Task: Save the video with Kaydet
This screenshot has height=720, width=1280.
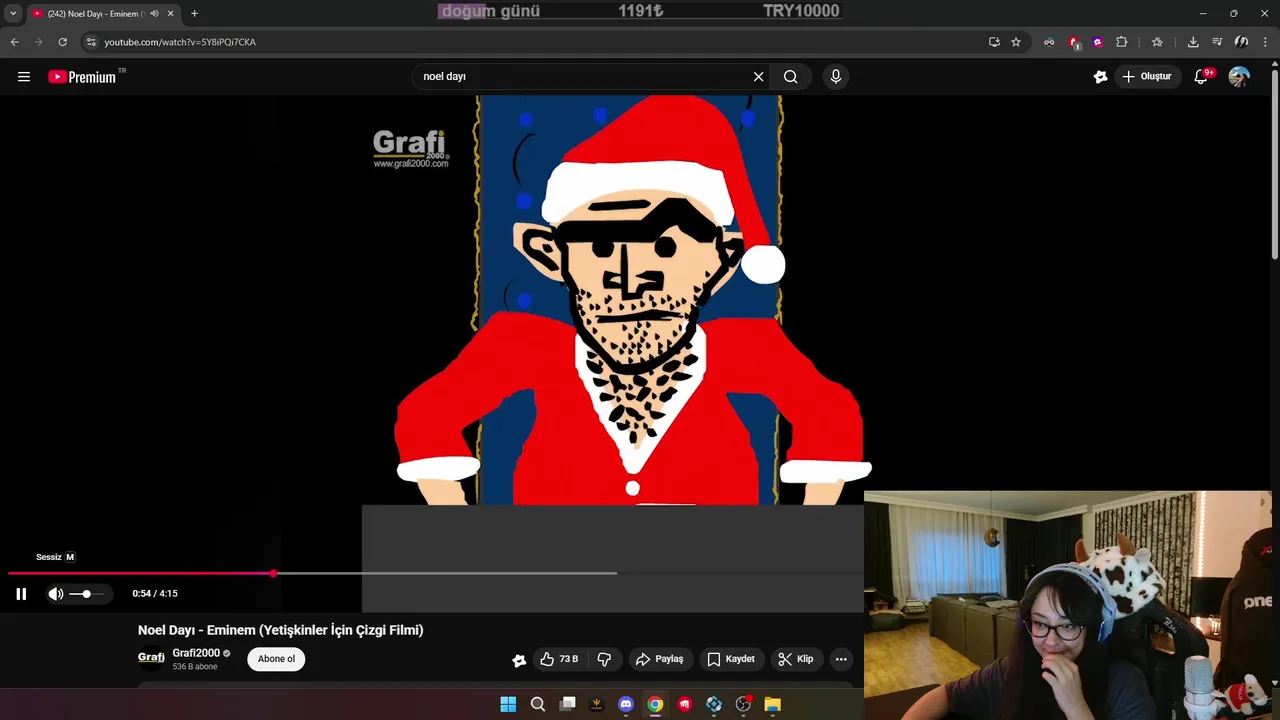Action: (x=731, y=659)
